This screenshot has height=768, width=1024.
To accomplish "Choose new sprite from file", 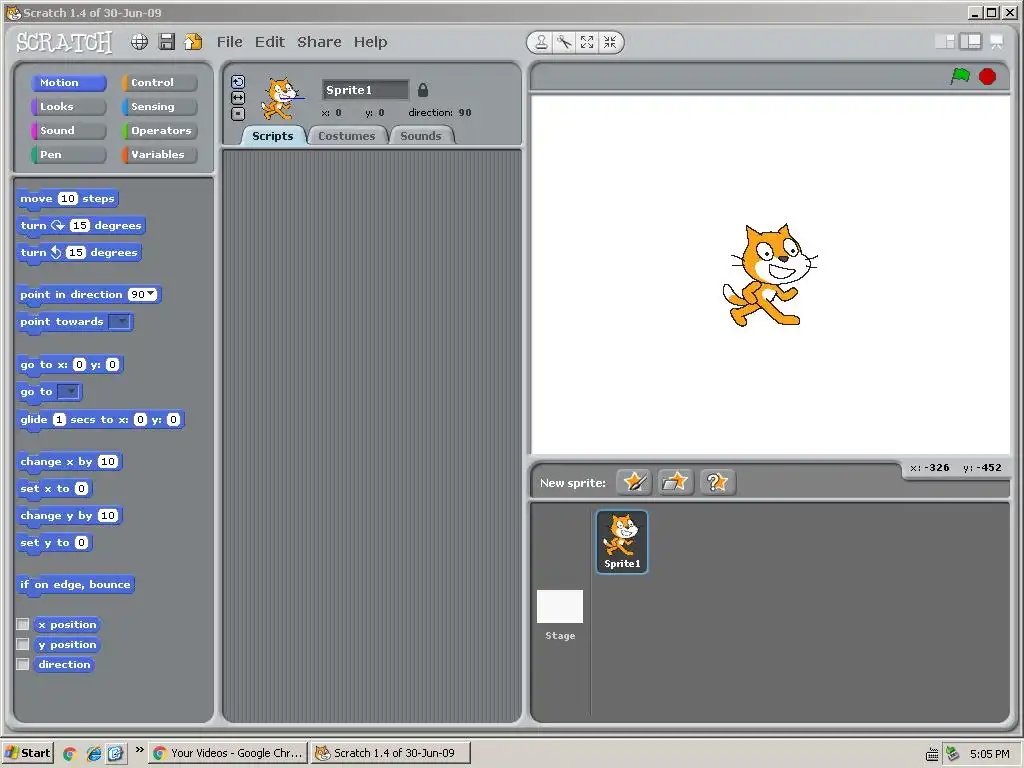I will pos(675,483).
